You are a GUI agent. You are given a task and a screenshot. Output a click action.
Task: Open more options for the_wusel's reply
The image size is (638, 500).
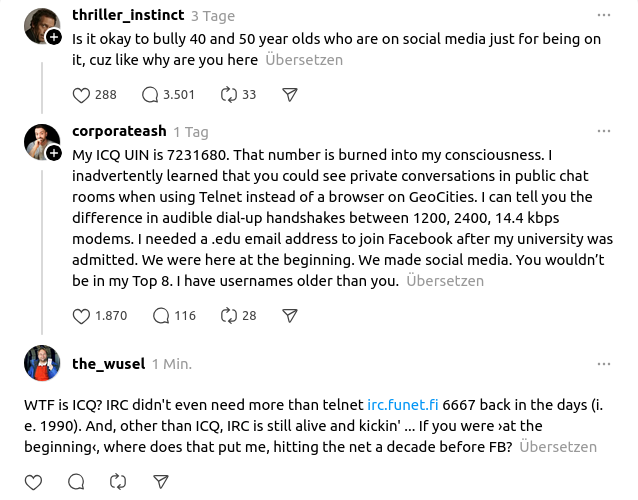[x=603, y=363]
